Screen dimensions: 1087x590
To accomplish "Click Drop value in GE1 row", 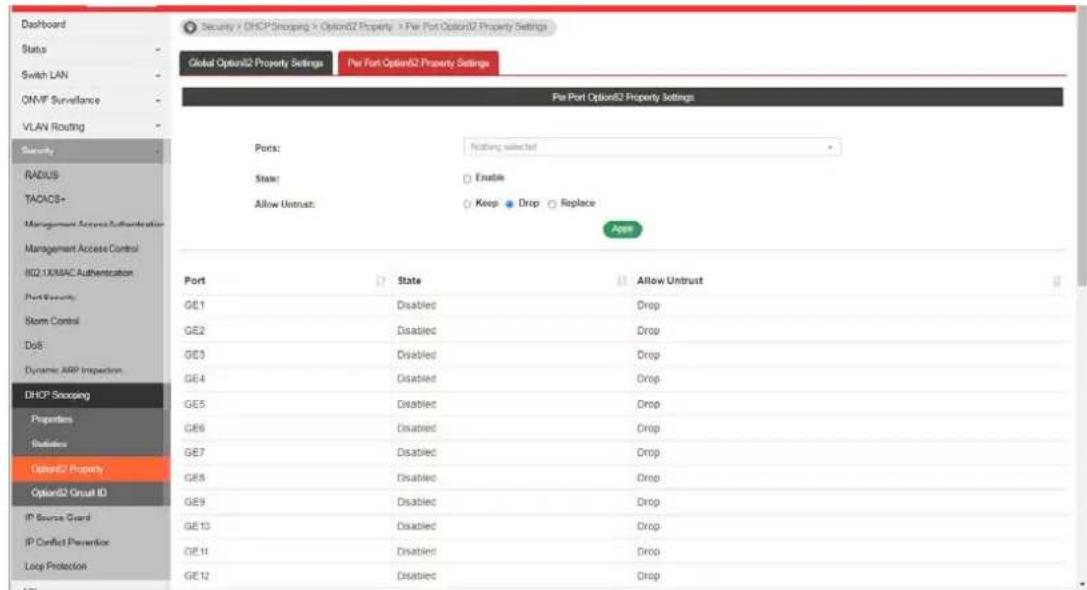I will 648,306.
